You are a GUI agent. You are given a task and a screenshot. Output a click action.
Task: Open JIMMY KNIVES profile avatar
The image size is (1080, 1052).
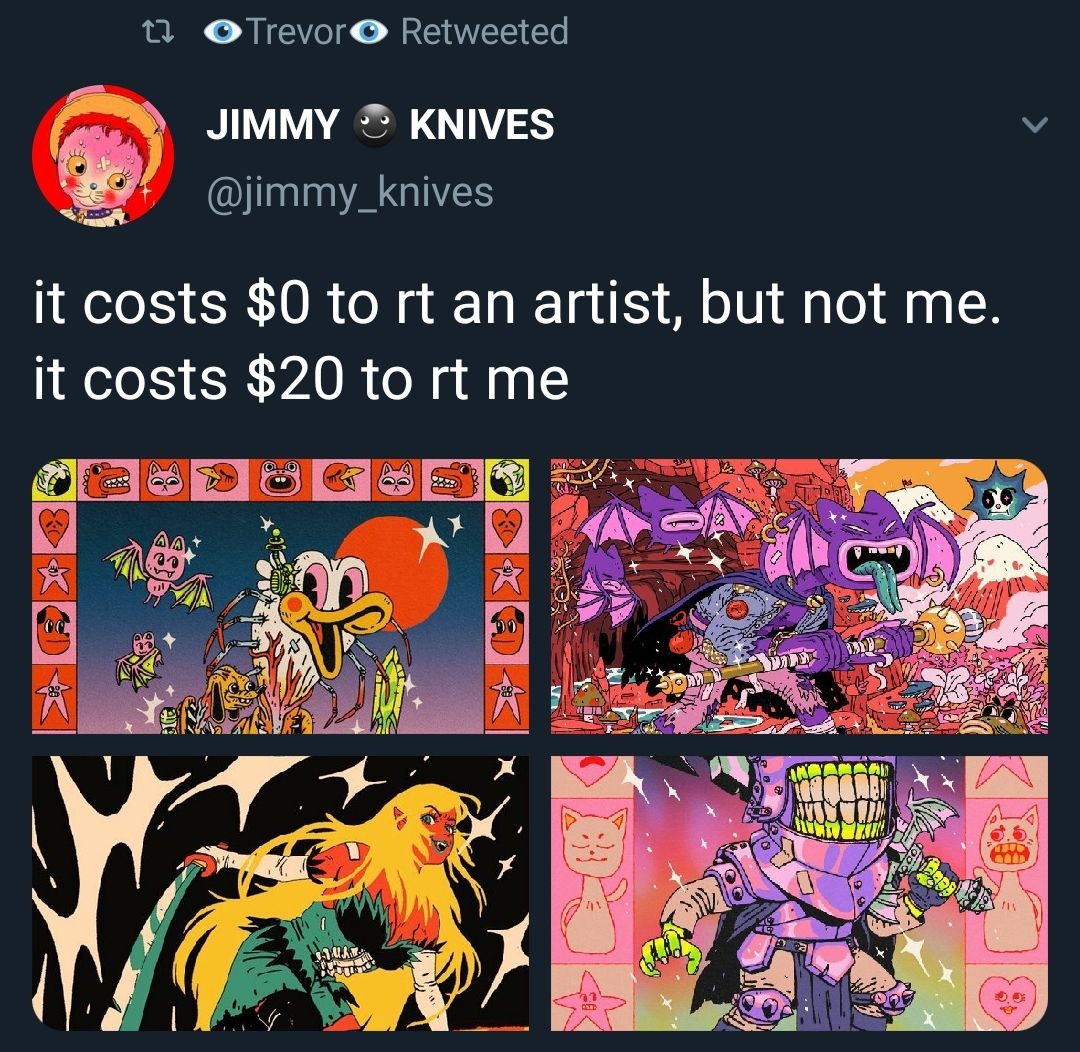[103, 156]
